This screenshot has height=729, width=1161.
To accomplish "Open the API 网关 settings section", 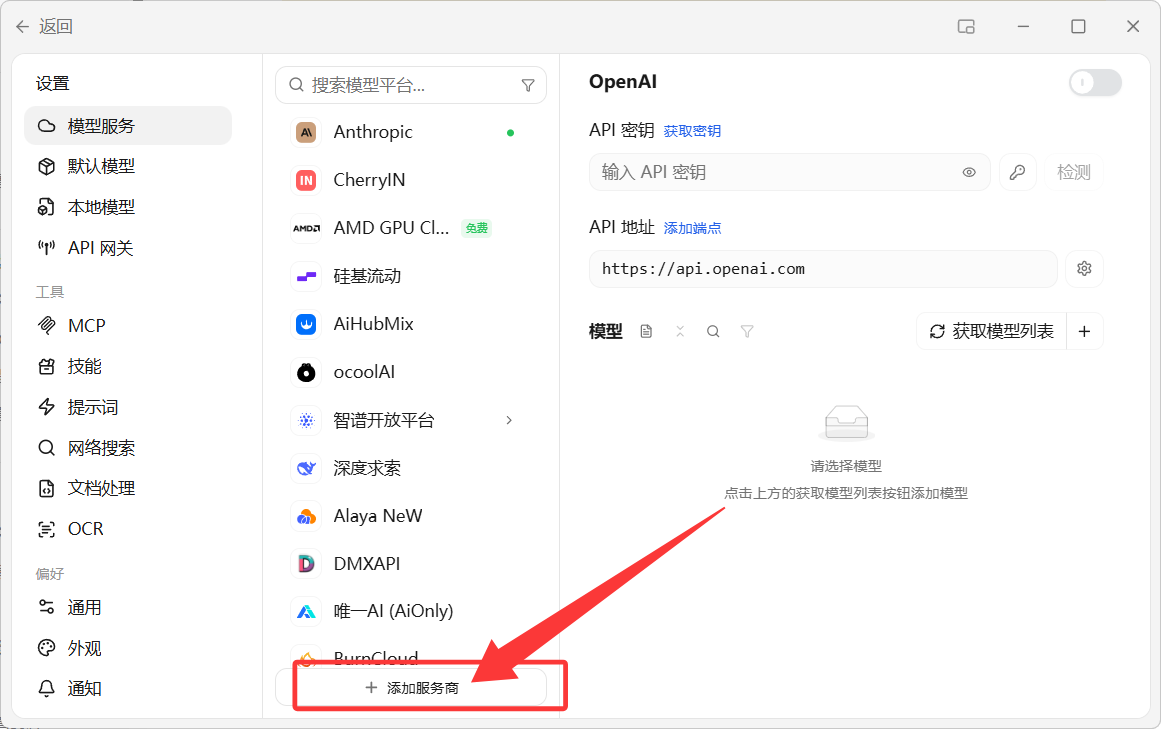I will coord(128,248).
